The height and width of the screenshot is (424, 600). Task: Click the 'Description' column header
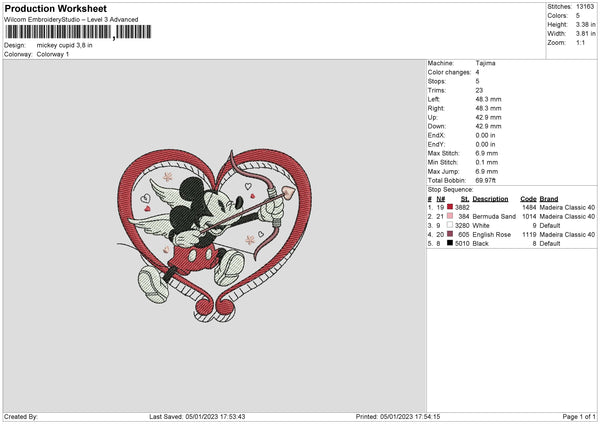[x=490, y=199]
